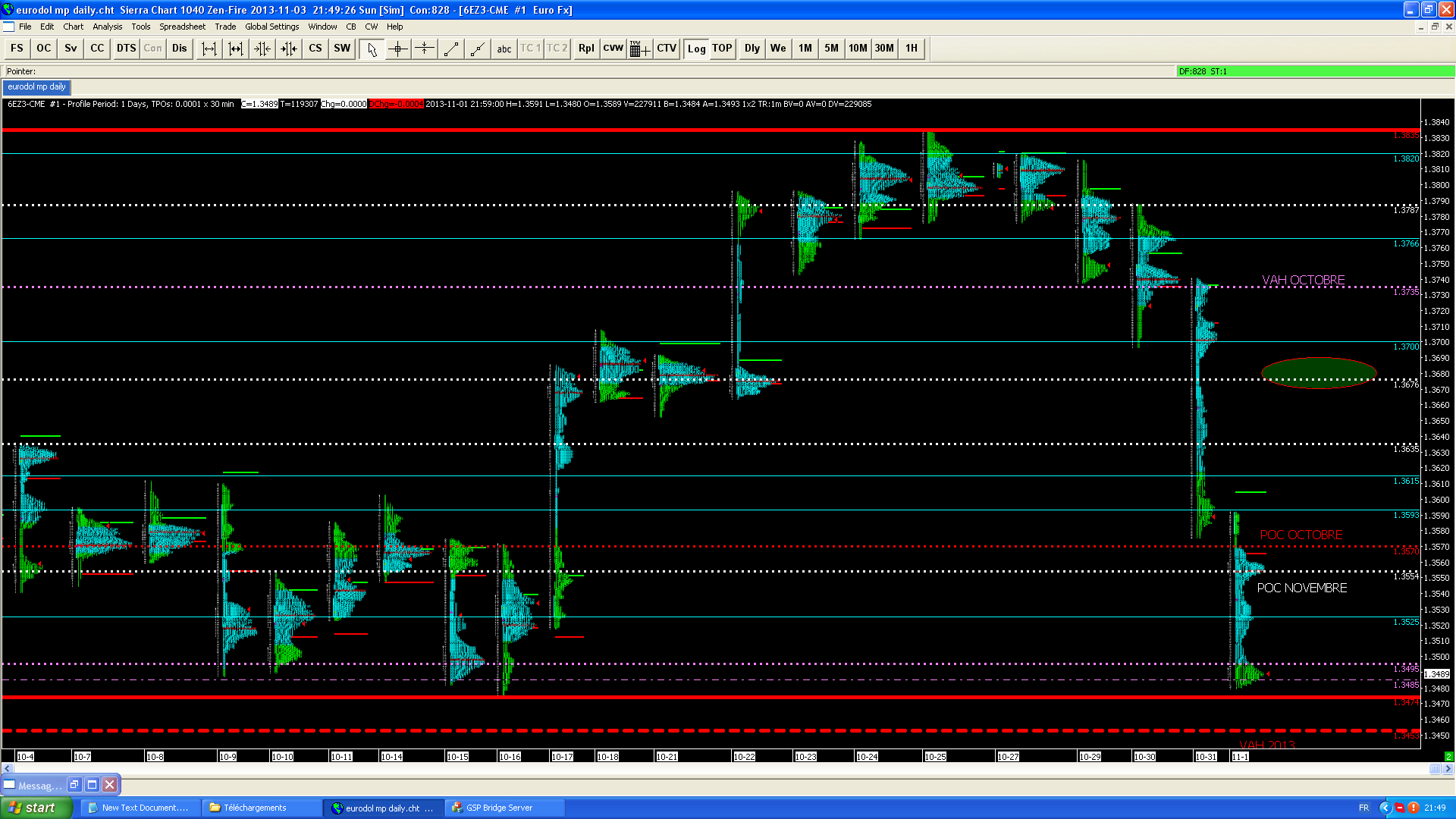
Task: Toggle the Log scale button
Action: point(696,49)
